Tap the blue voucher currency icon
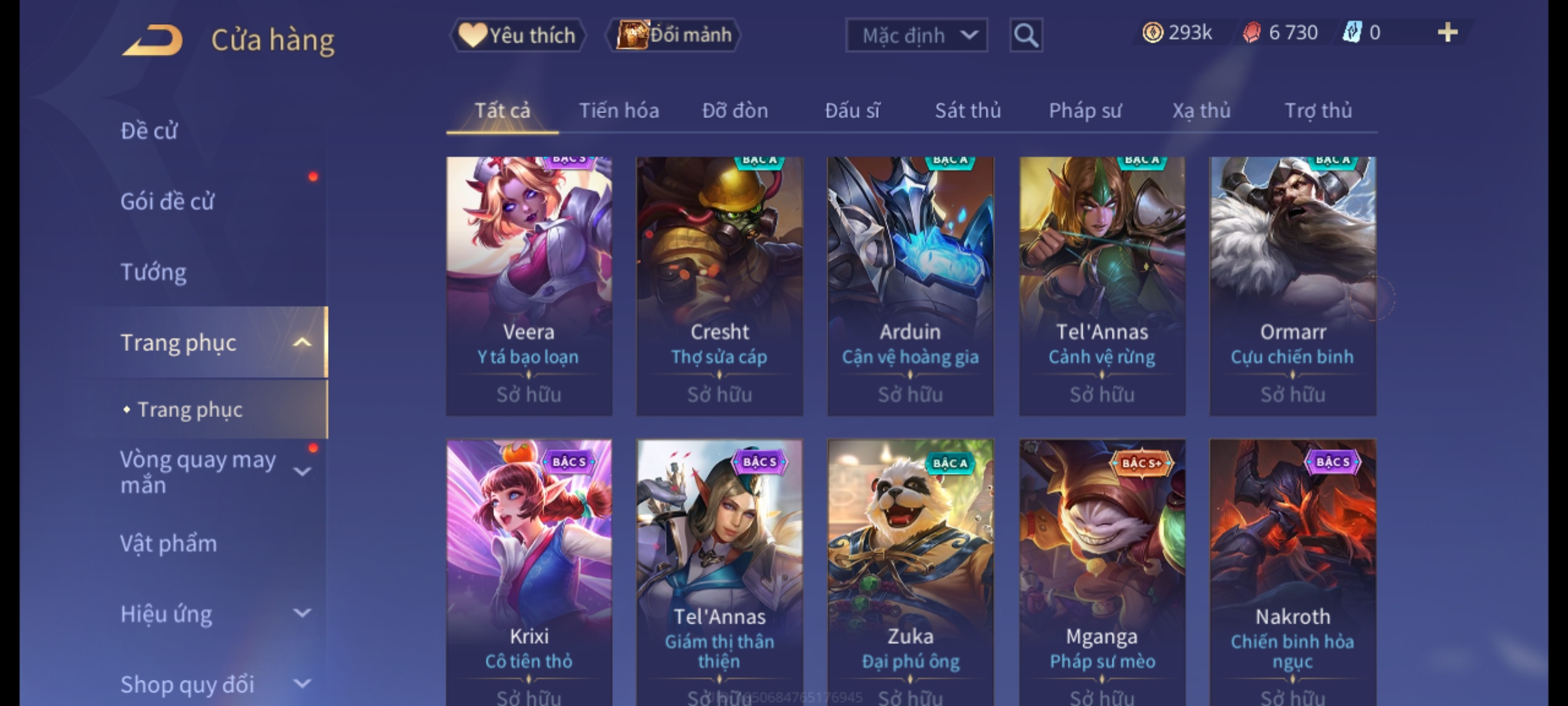The height and width of the screenshot is (706, 1568). coord(1352,33)
